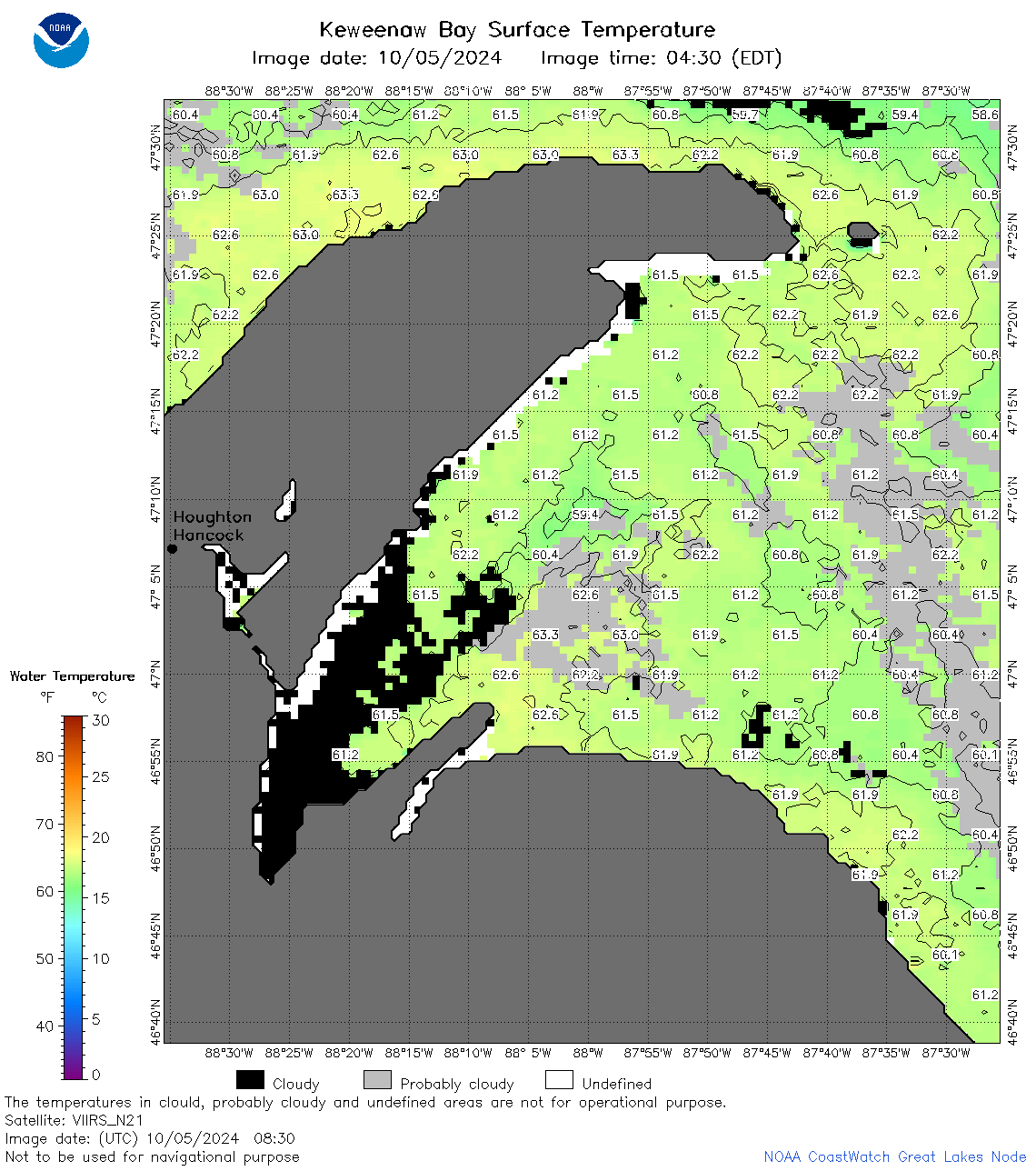Click the Houghton Hancock location dot
Viewport: 1036px width, 1171px height.
tap(172, 548)
